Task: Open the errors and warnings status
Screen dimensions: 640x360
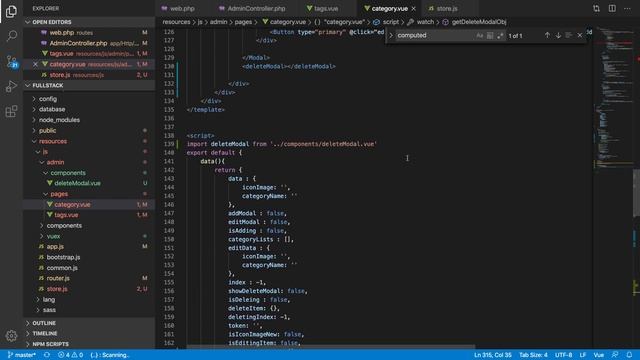Action: coord(71,355)
